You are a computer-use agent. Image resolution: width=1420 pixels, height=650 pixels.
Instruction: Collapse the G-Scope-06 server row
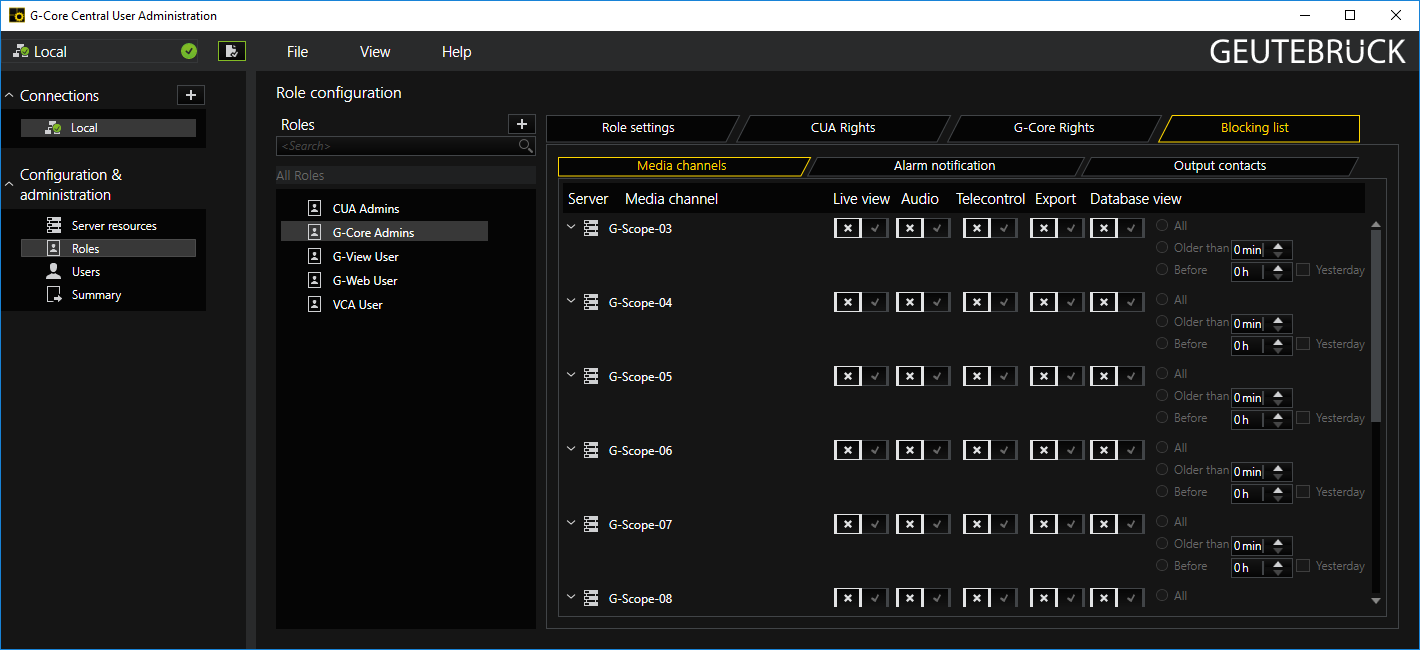pyautogui.click(x=572, y=449)
